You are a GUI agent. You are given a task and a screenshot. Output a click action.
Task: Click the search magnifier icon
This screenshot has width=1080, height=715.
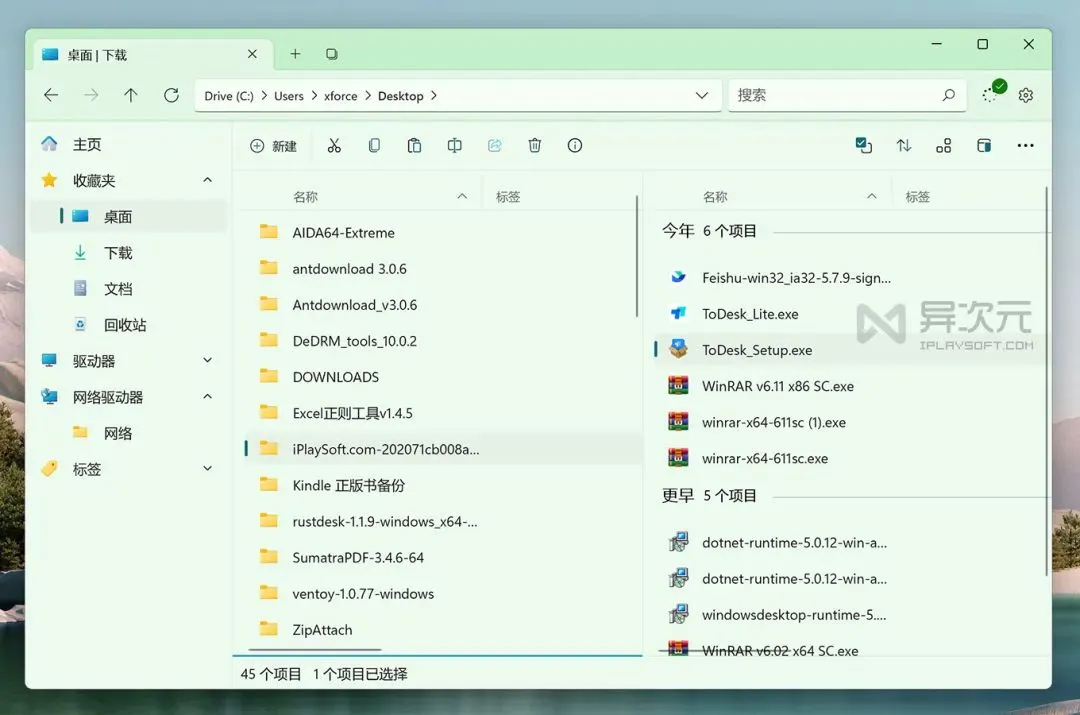948,95
